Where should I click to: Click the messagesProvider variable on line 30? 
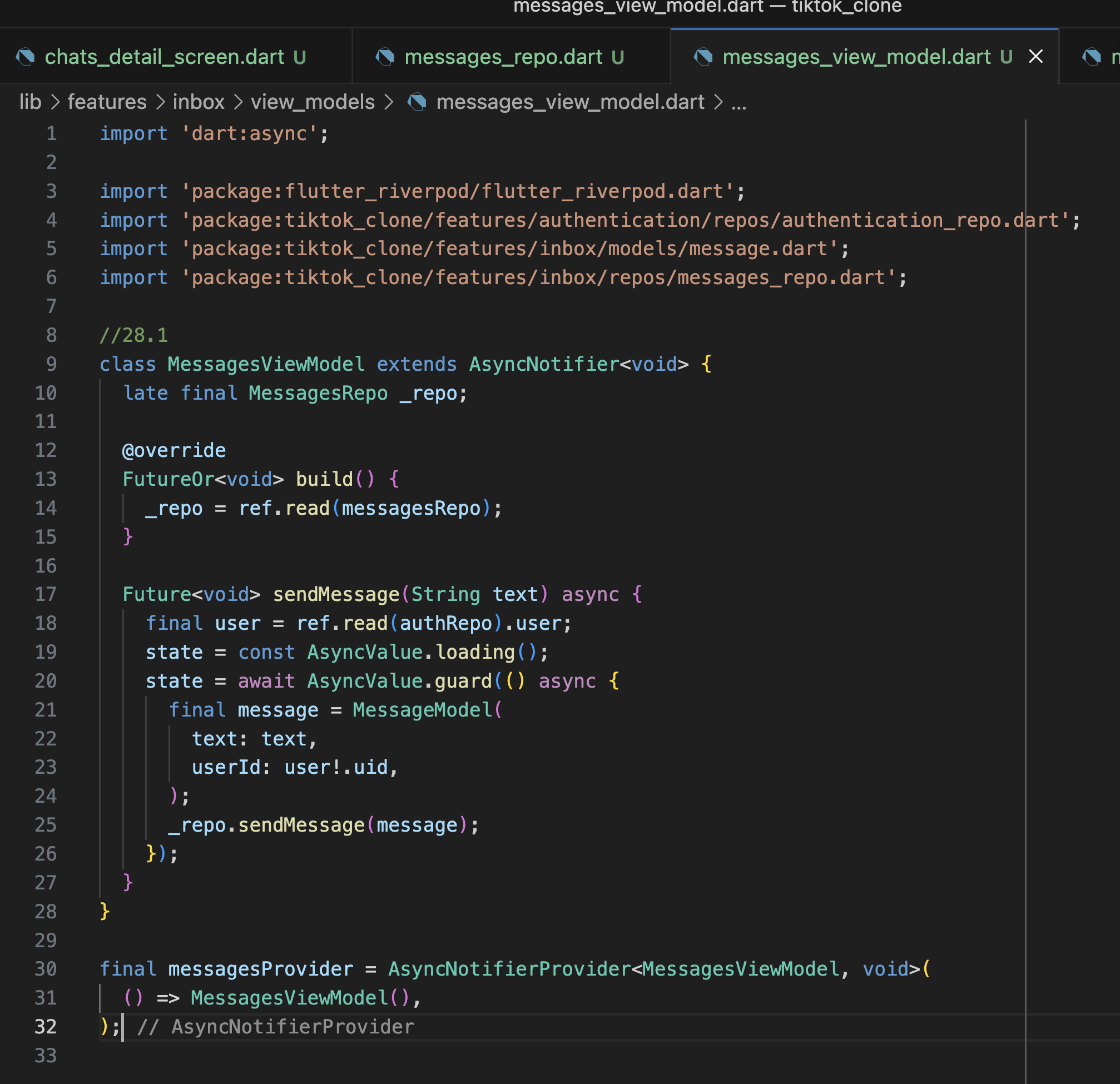[x=261, y=968]
